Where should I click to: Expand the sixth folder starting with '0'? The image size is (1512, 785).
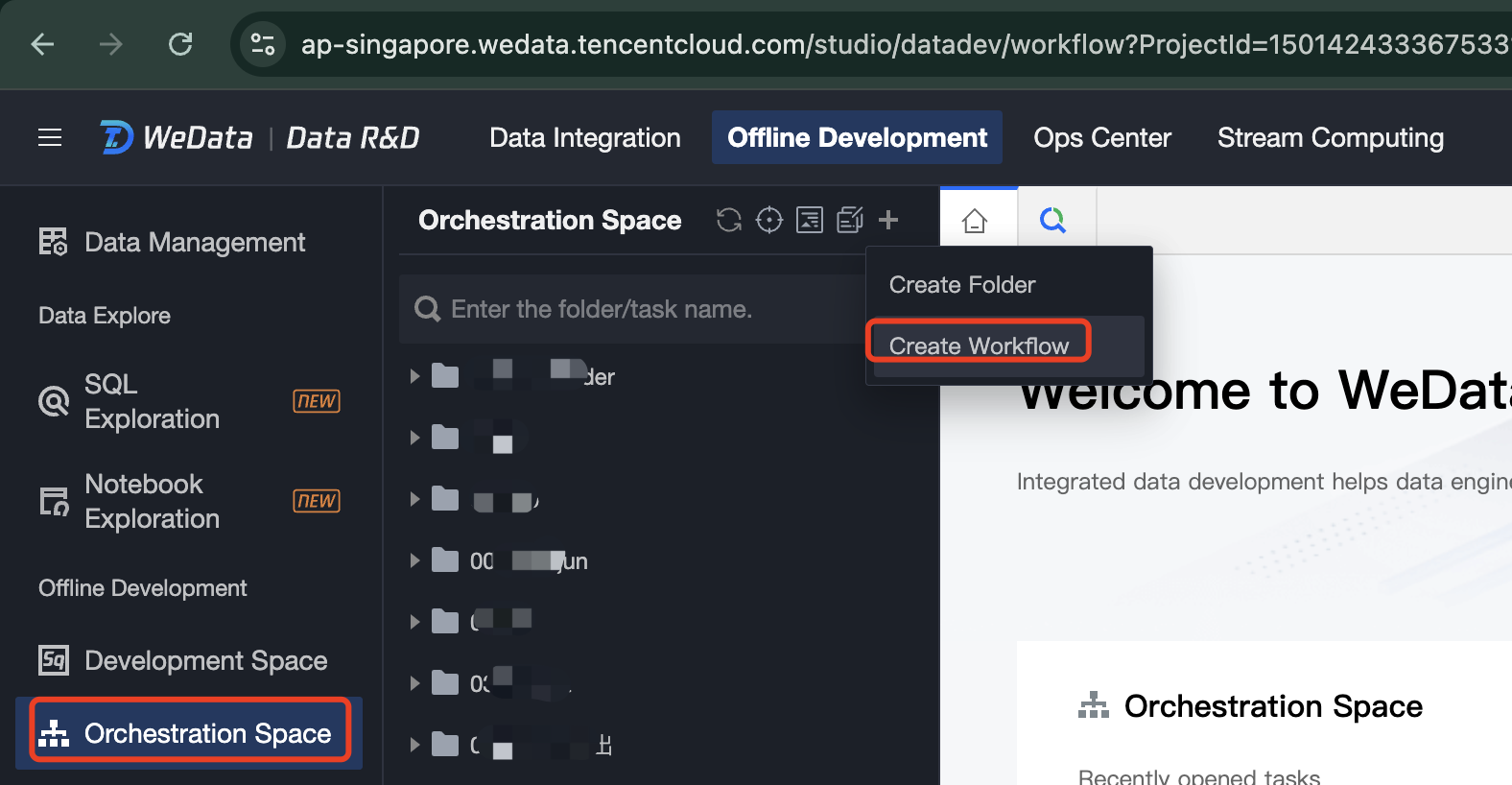[x=414, y=683]
